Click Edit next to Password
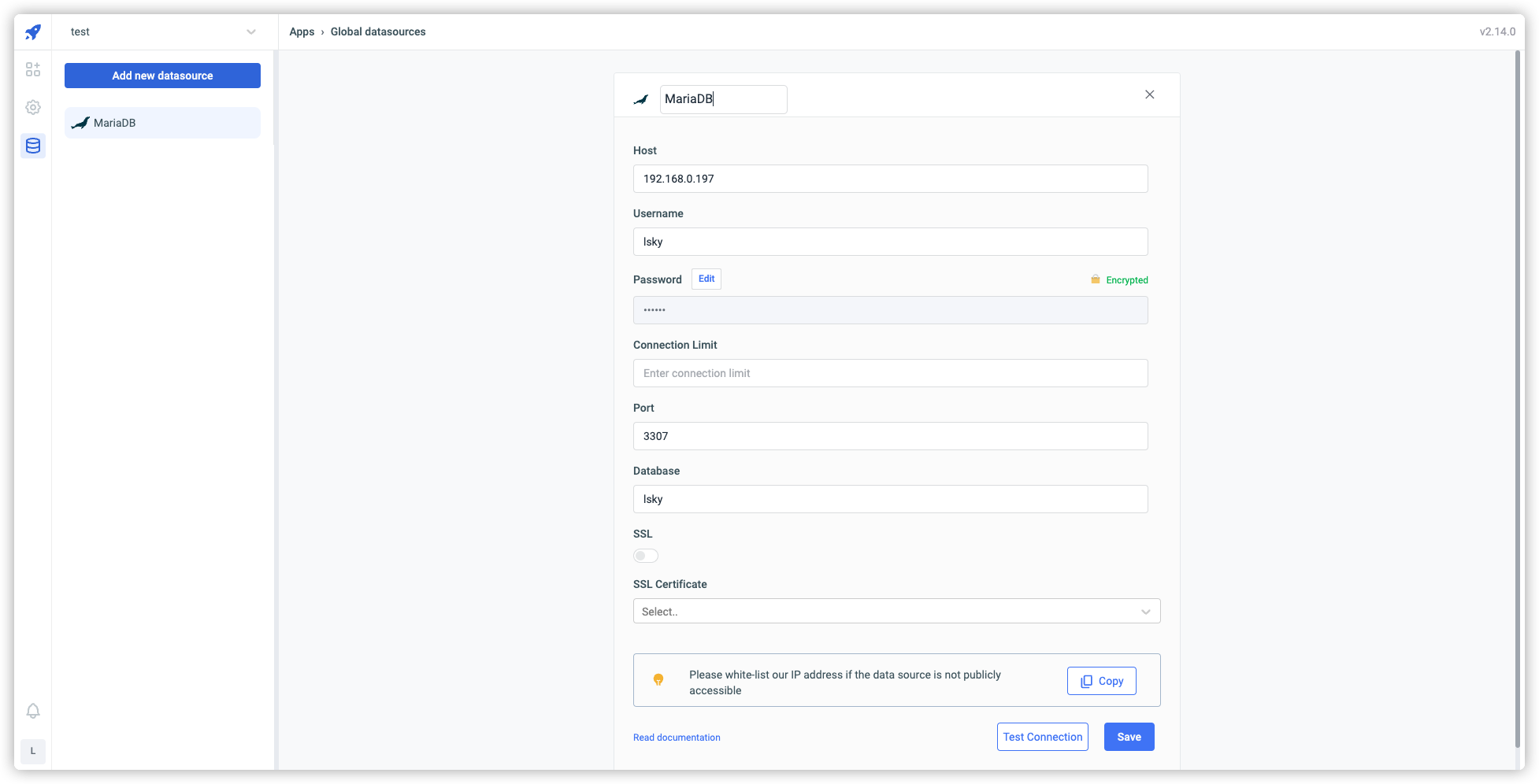Screen dimensions: 1539x784 click(706, 279)
